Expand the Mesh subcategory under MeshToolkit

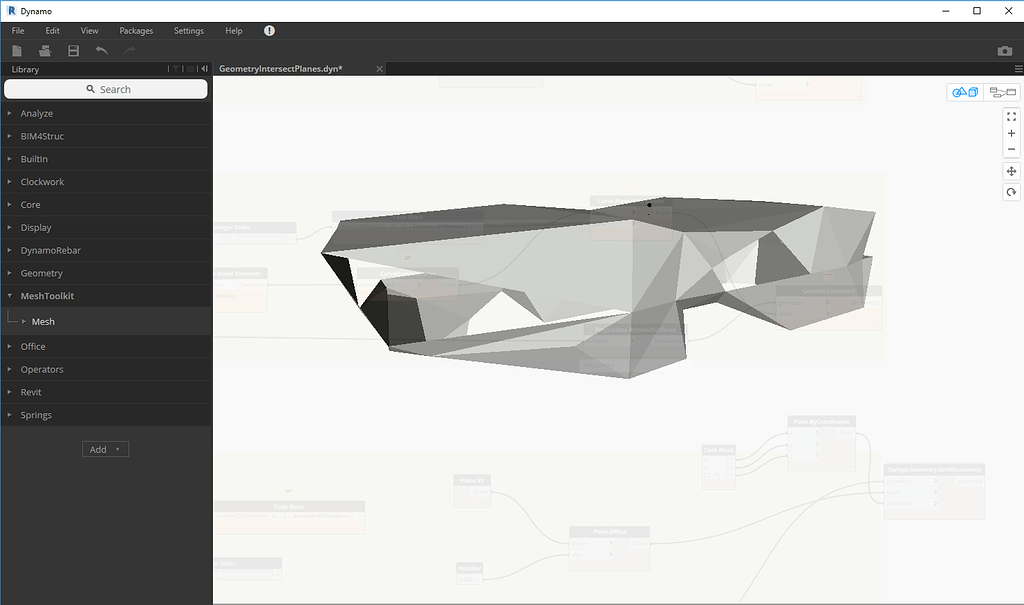pos(43,321)
